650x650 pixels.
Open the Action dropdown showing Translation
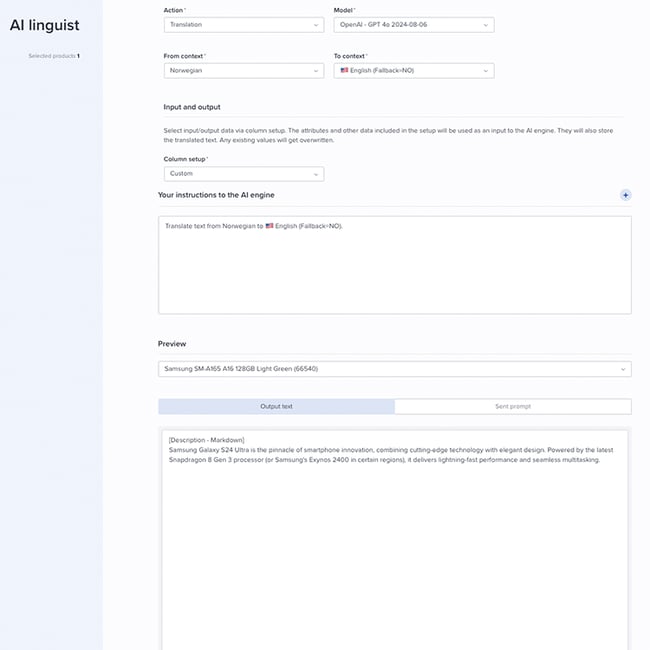click(x=244, y=25)
